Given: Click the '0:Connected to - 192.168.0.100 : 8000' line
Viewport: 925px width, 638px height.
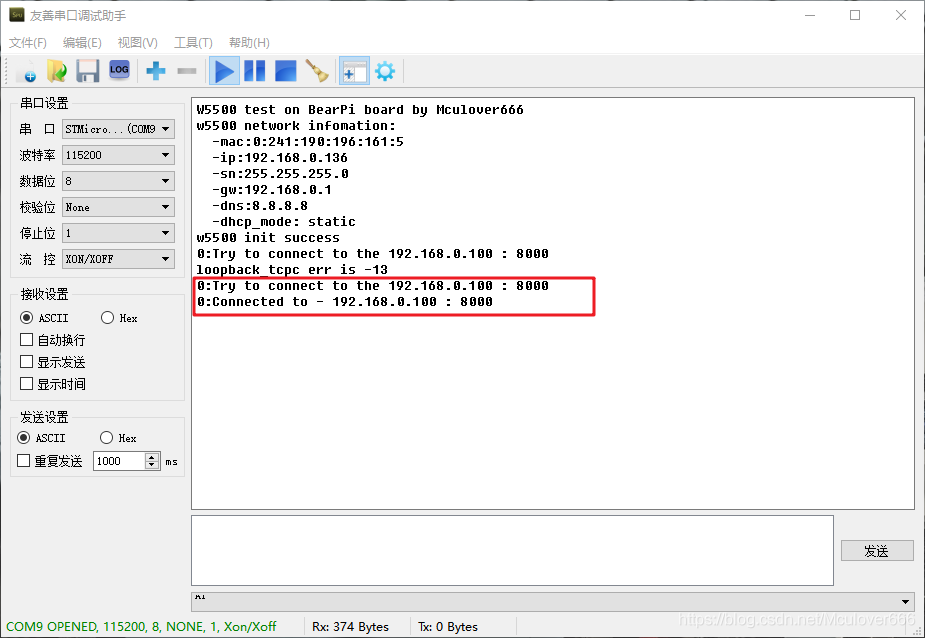Looking at the screenshot, I should 345,302.
